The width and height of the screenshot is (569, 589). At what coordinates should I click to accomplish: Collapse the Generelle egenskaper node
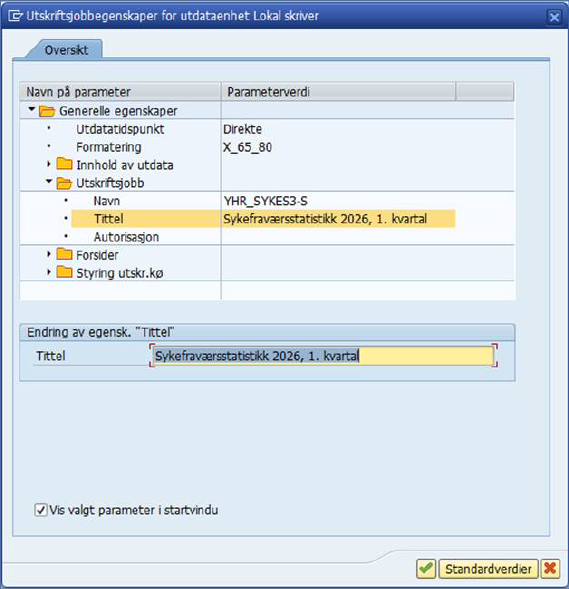[x=32, y=109]
